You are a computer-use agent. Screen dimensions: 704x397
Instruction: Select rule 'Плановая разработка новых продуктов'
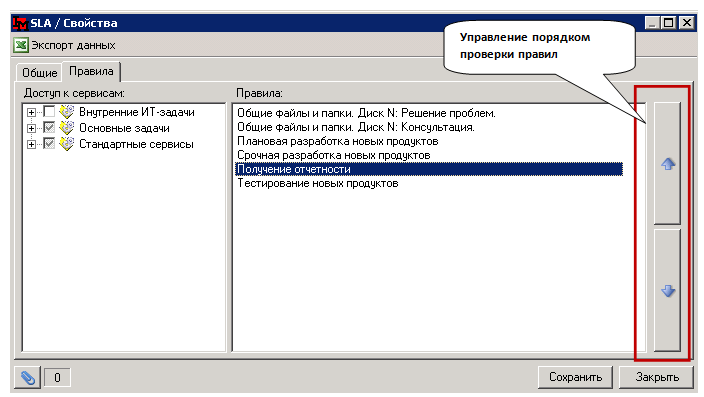coord(338,141)
